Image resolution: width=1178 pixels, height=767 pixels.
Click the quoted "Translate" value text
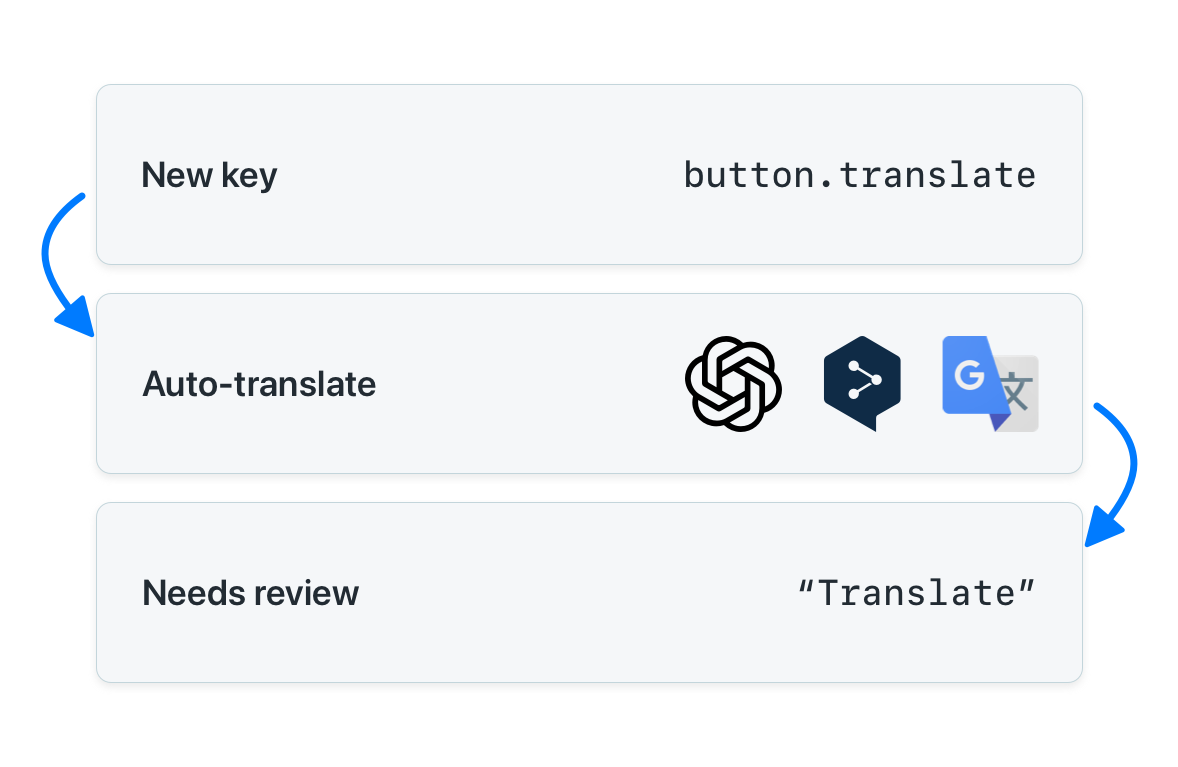pos(917,593)
